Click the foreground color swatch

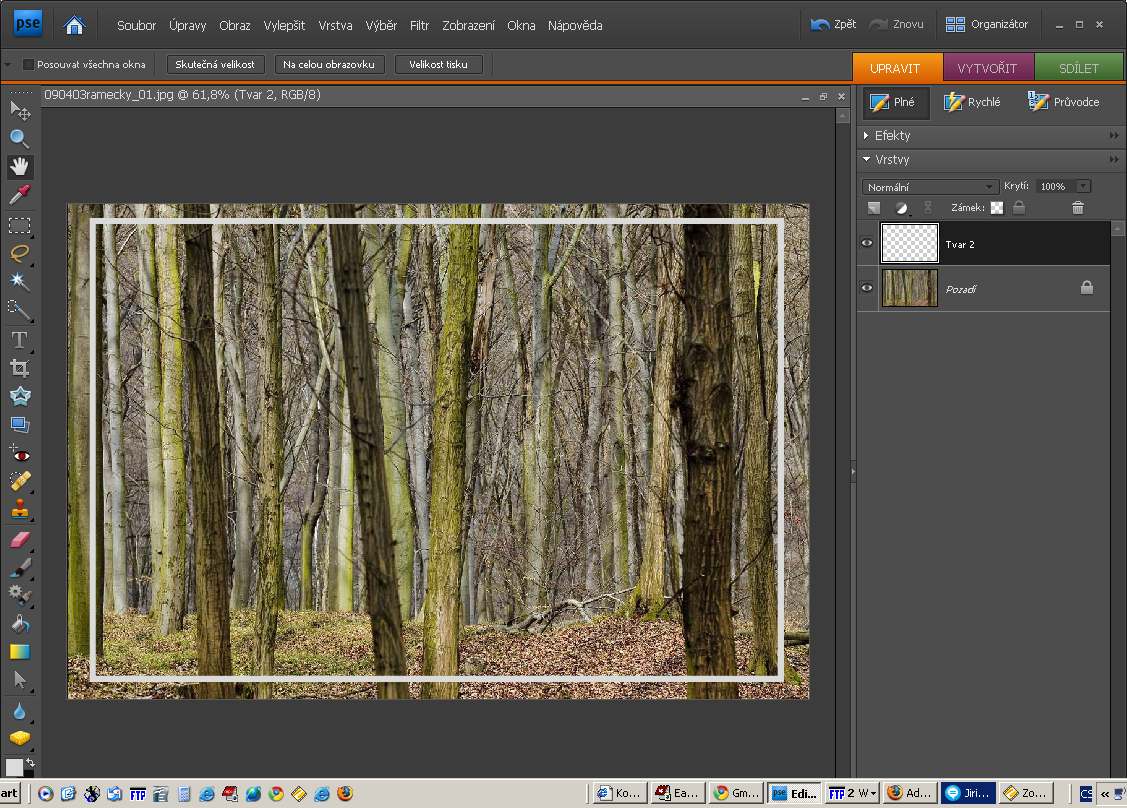13,767
